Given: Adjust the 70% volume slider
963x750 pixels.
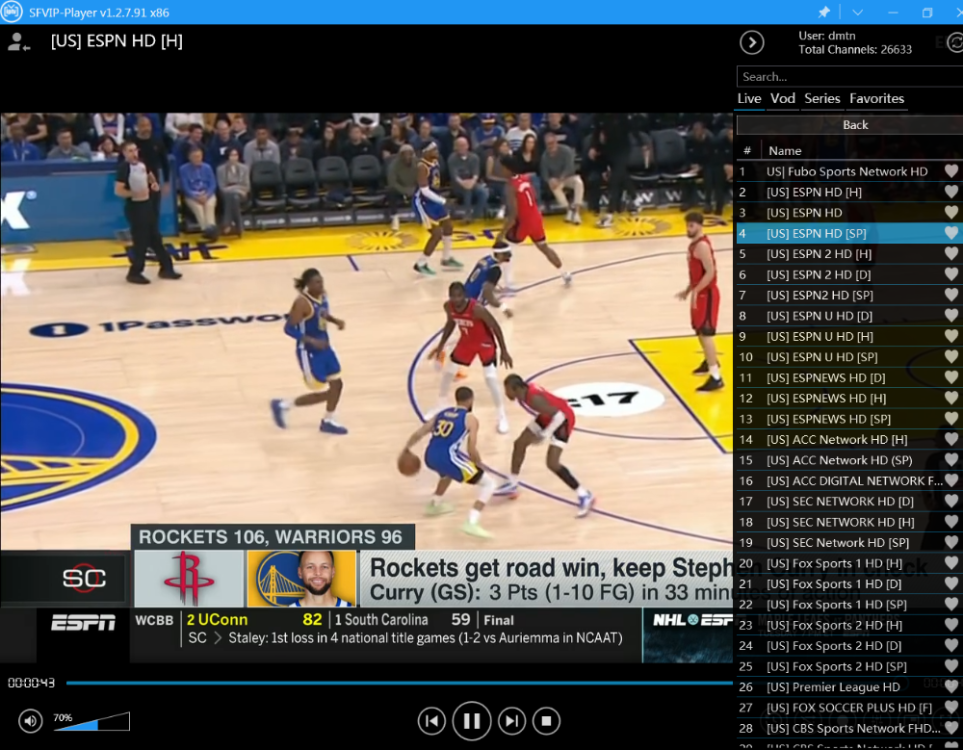Looking at the screenshot, I should 92,722.
